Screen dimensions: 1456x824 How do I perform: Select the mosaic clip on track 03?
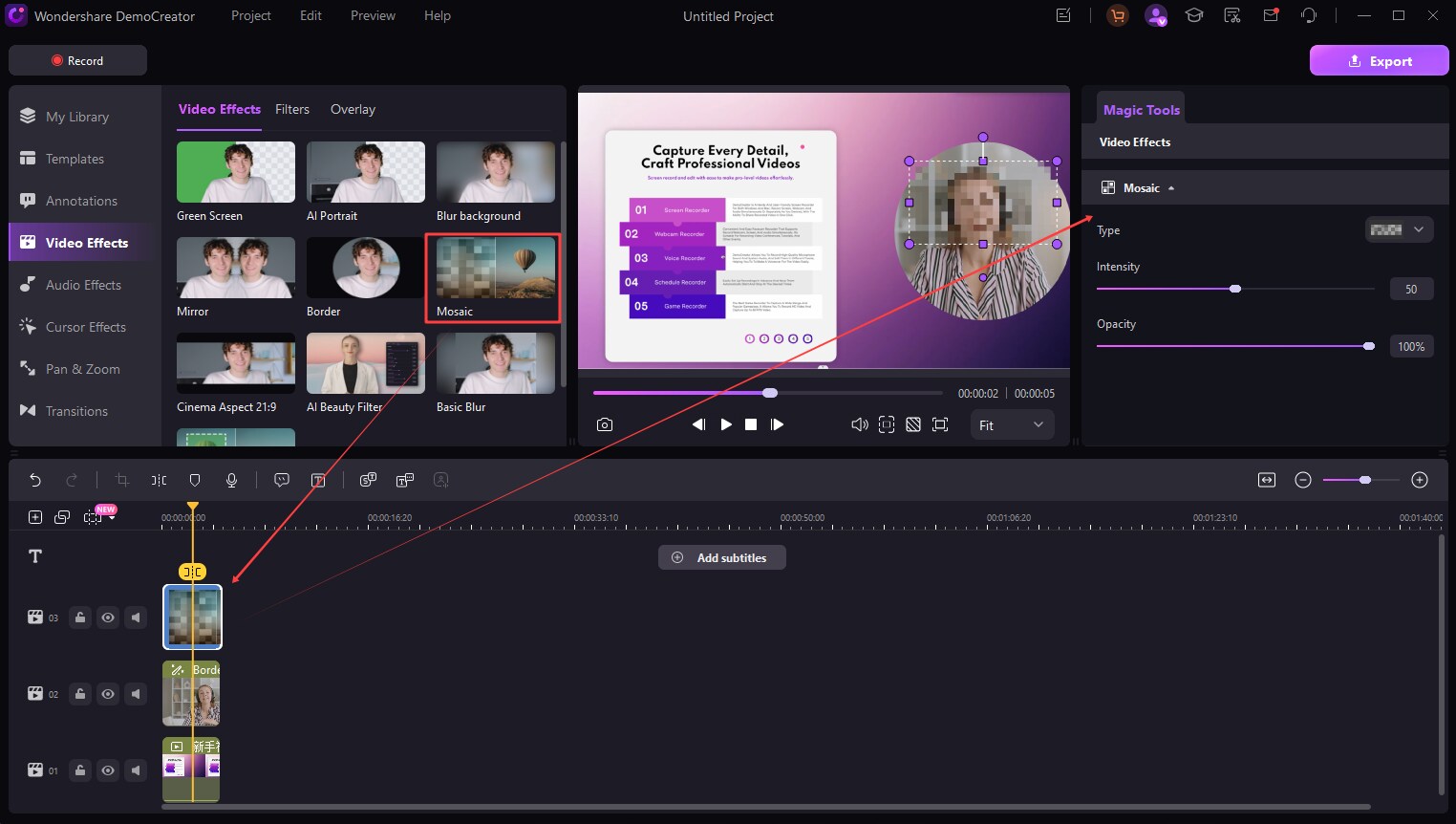click(x=193, y=617)
